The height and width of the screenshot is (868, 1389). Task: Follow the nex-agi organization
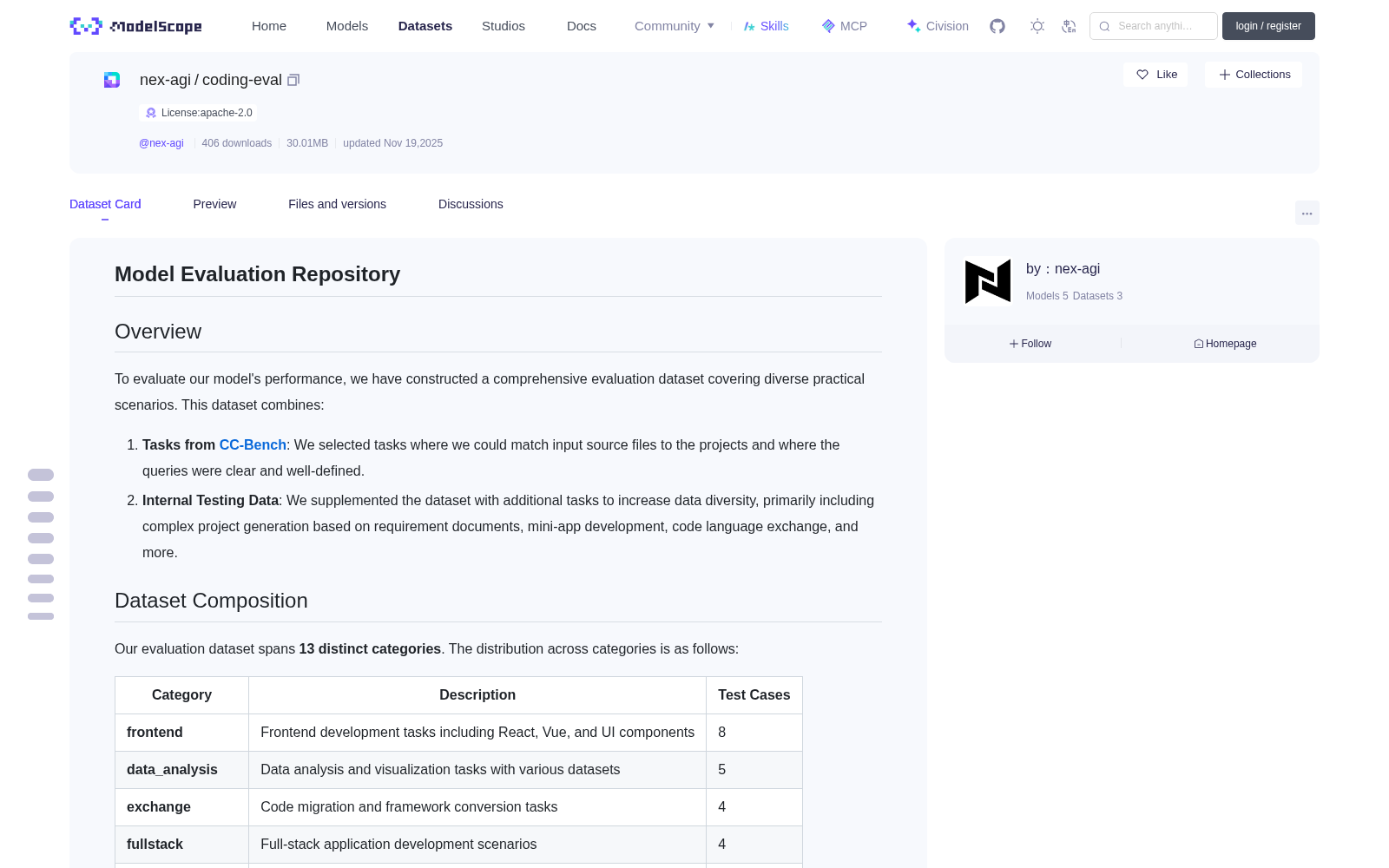[x=1030, y=344]
